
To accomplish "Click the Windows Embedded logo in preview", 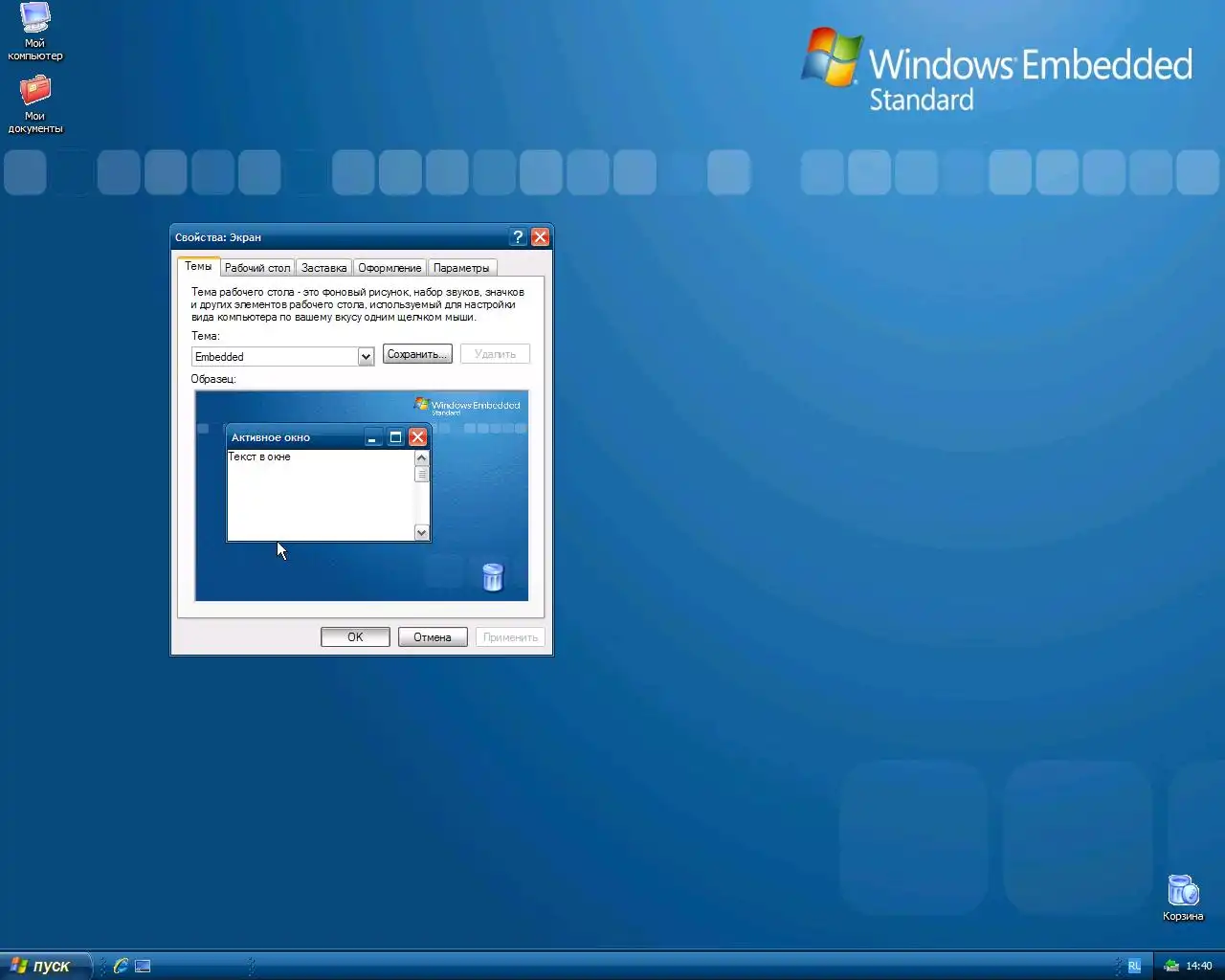I will (467, 406).
